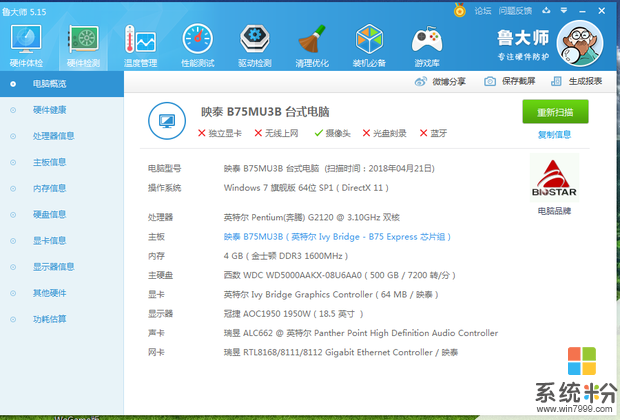Image resolution: width=620 pixels, height=420 pixels.
Task: Click the report icon beside 生成报表
Action: [x=556, y=81]
